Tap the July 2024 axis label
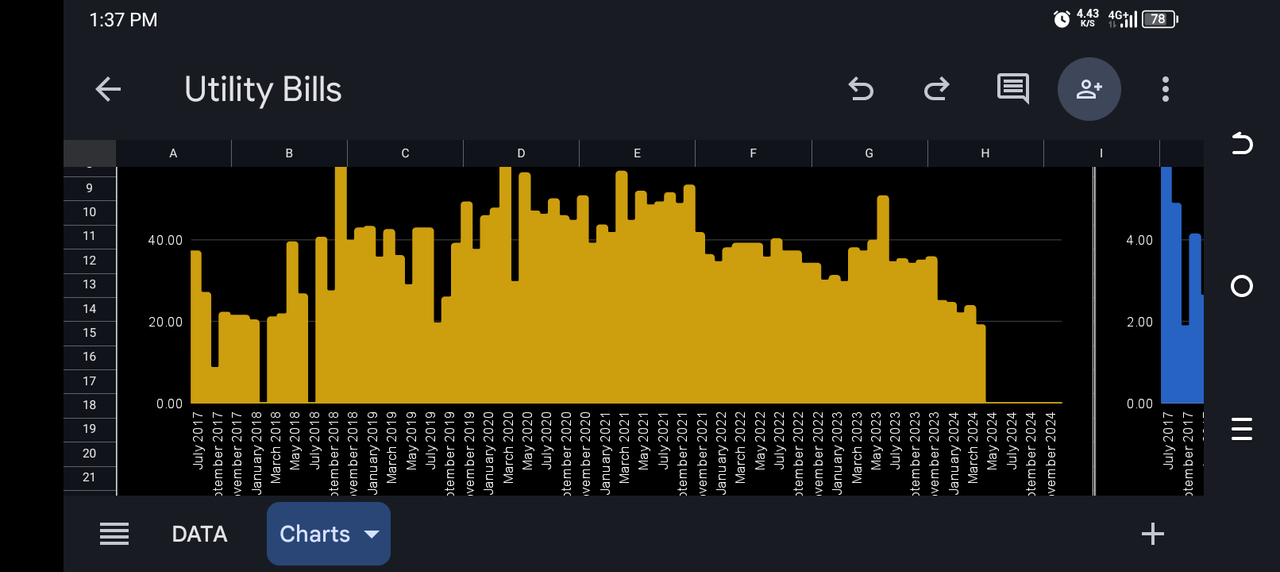 point(1011,441)
